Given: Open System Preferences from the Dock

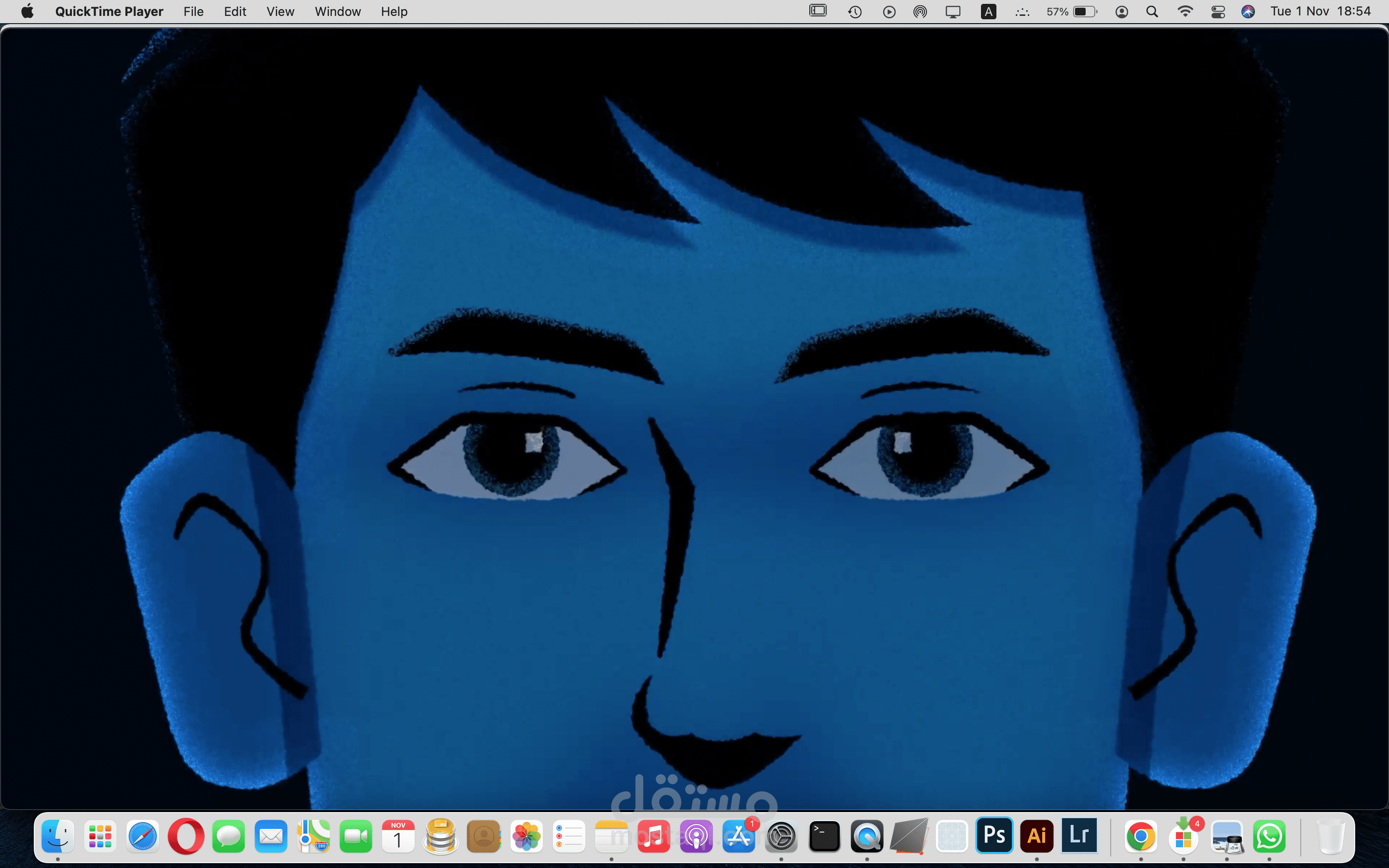Looking at the screenshot, I should pyautogui.click(x=781, y=836).
